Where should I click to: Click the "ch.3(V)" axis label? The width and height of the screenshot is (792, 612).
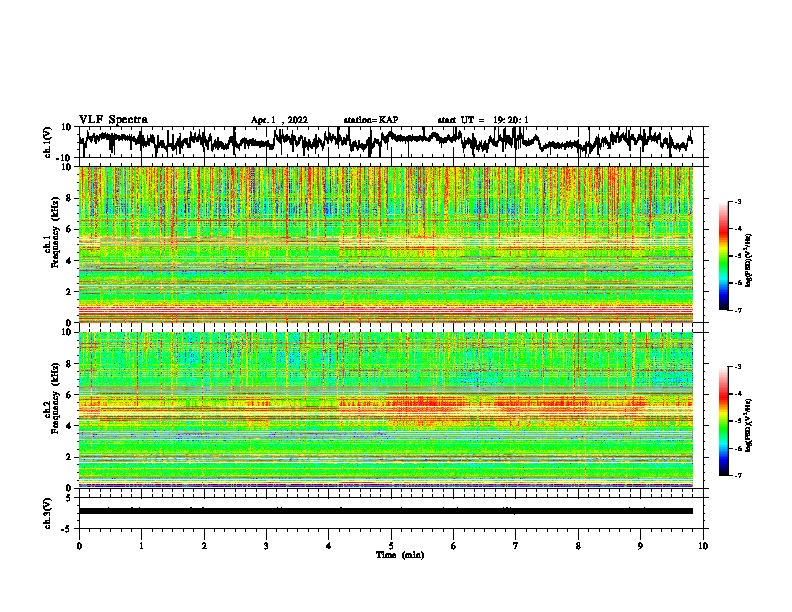click(48, 513)
